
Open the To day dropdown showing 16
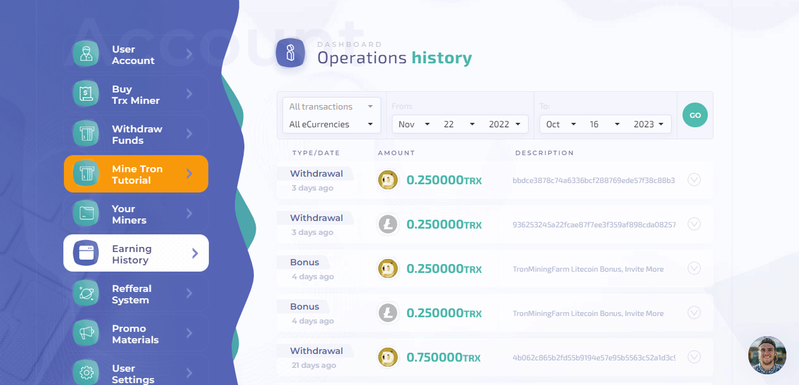click(x=605, y=124)
